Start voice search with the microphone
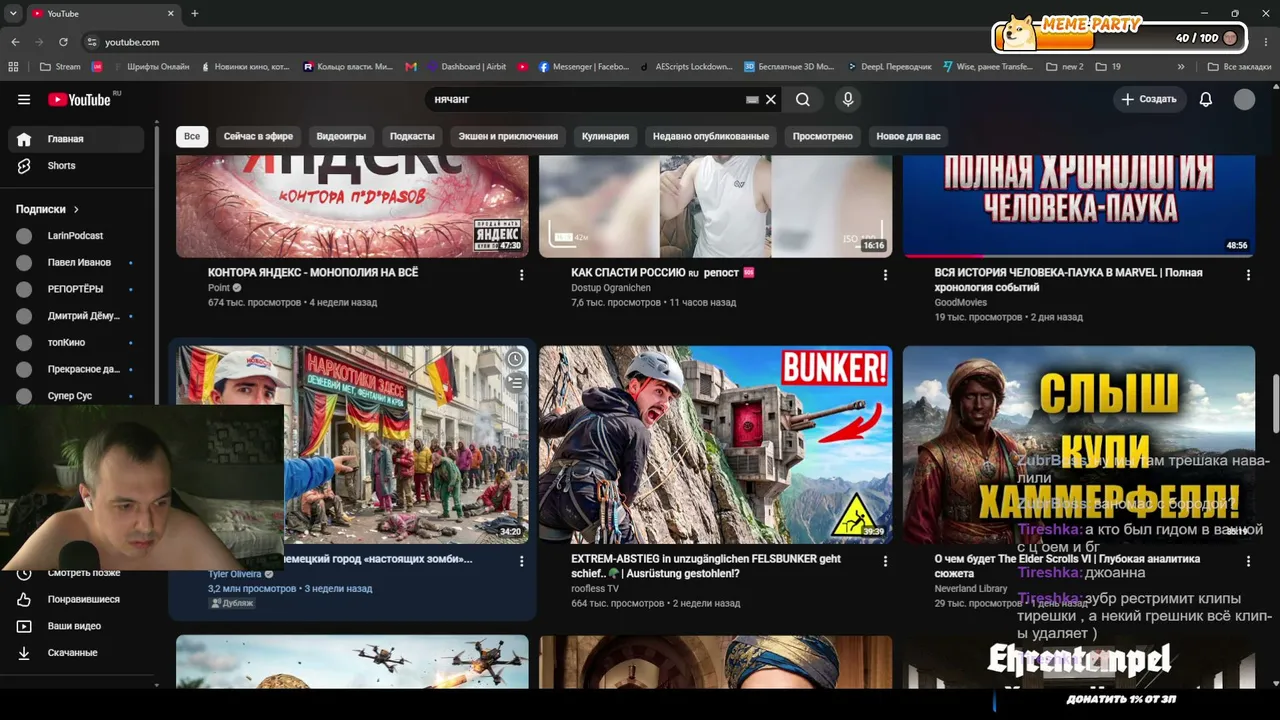Viewport: 1280px width, 720px height. 848,99
